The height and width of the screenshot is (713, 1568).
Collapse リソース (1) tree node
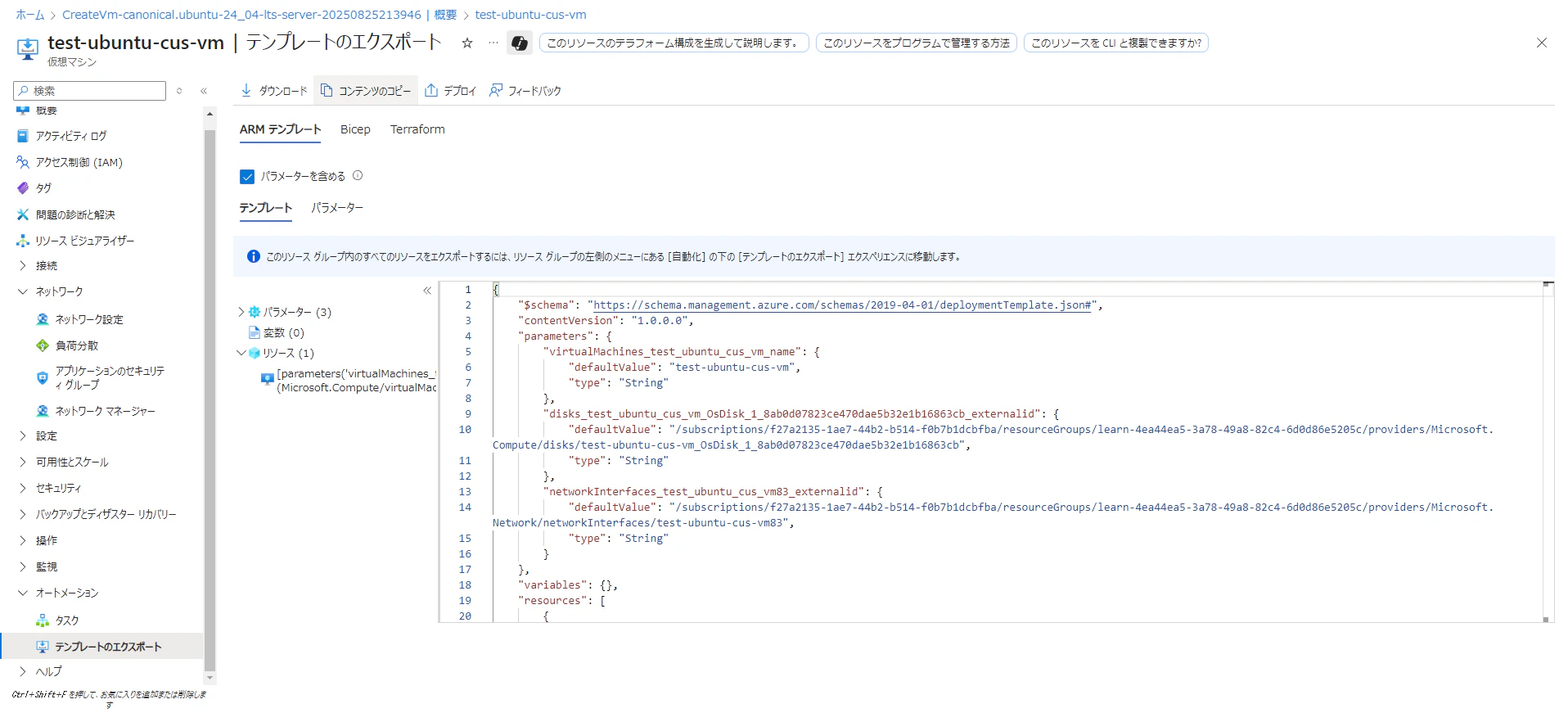[241, 353]
